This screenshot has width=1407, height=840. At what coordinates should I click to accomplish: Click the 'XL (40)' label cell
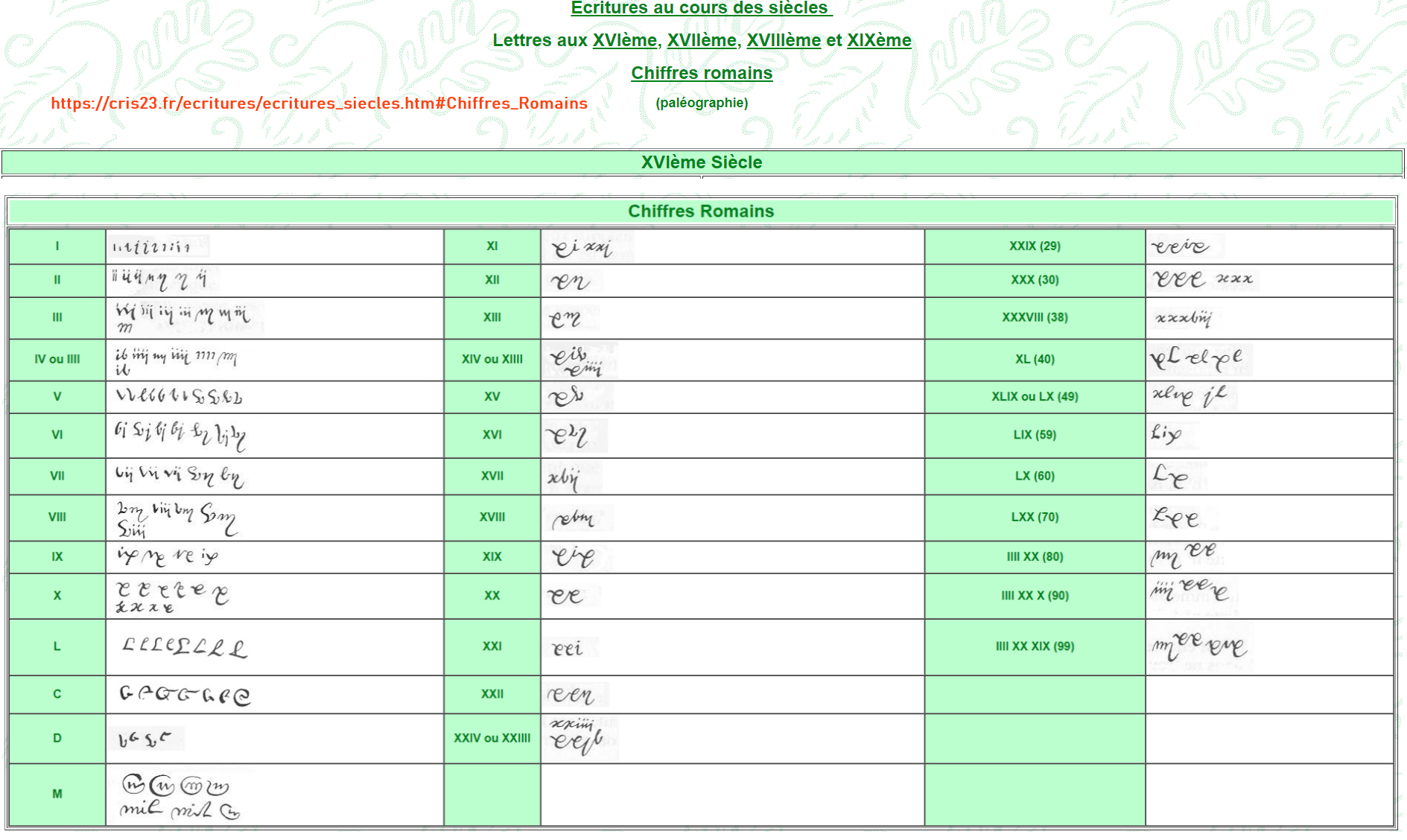pos(1035,360)
